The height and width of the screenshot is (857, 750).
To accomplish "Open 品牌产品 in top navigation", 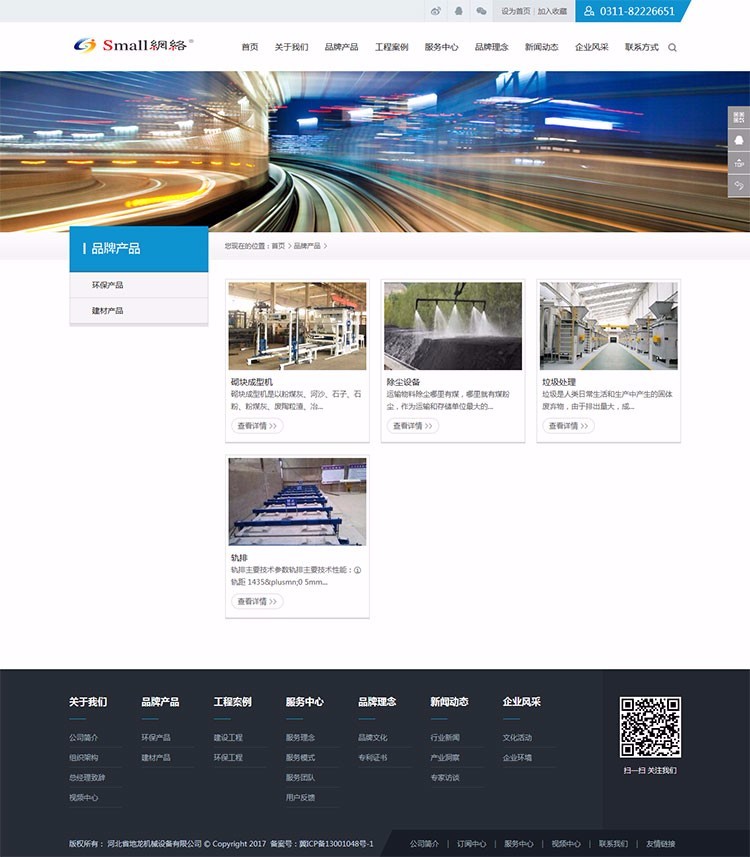I will 342,47.
